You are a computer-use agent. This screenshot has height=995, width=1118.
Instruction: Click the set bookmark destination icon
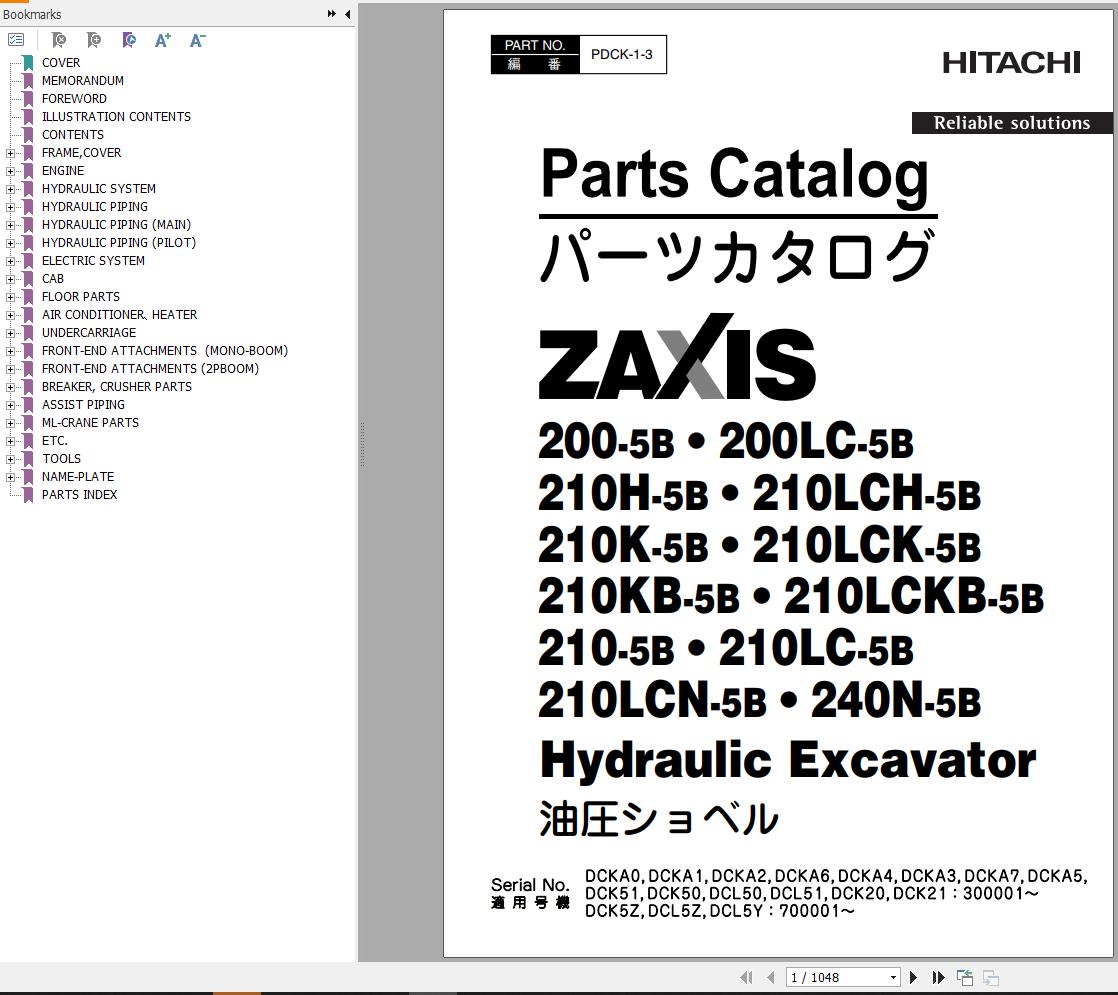pos(128,40)
